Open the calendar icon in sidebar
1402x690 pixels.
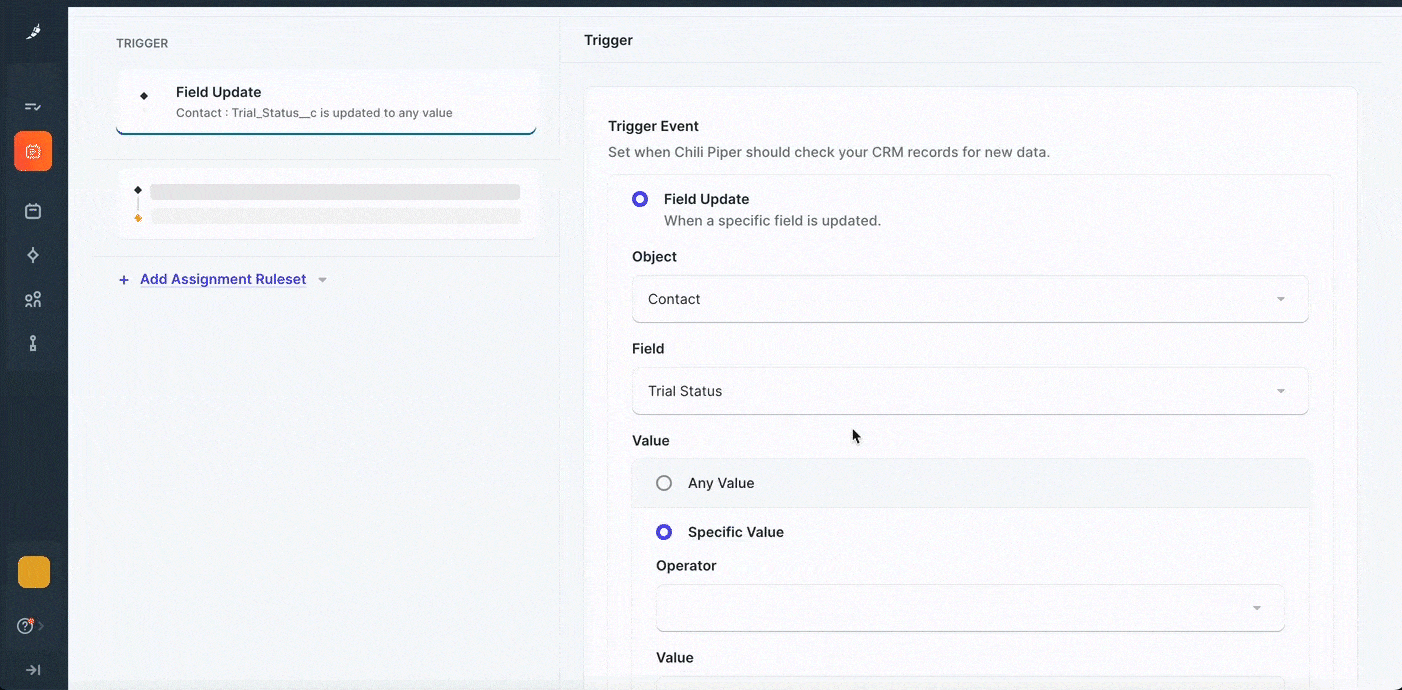pyautogui.click(x=33, y=211)
